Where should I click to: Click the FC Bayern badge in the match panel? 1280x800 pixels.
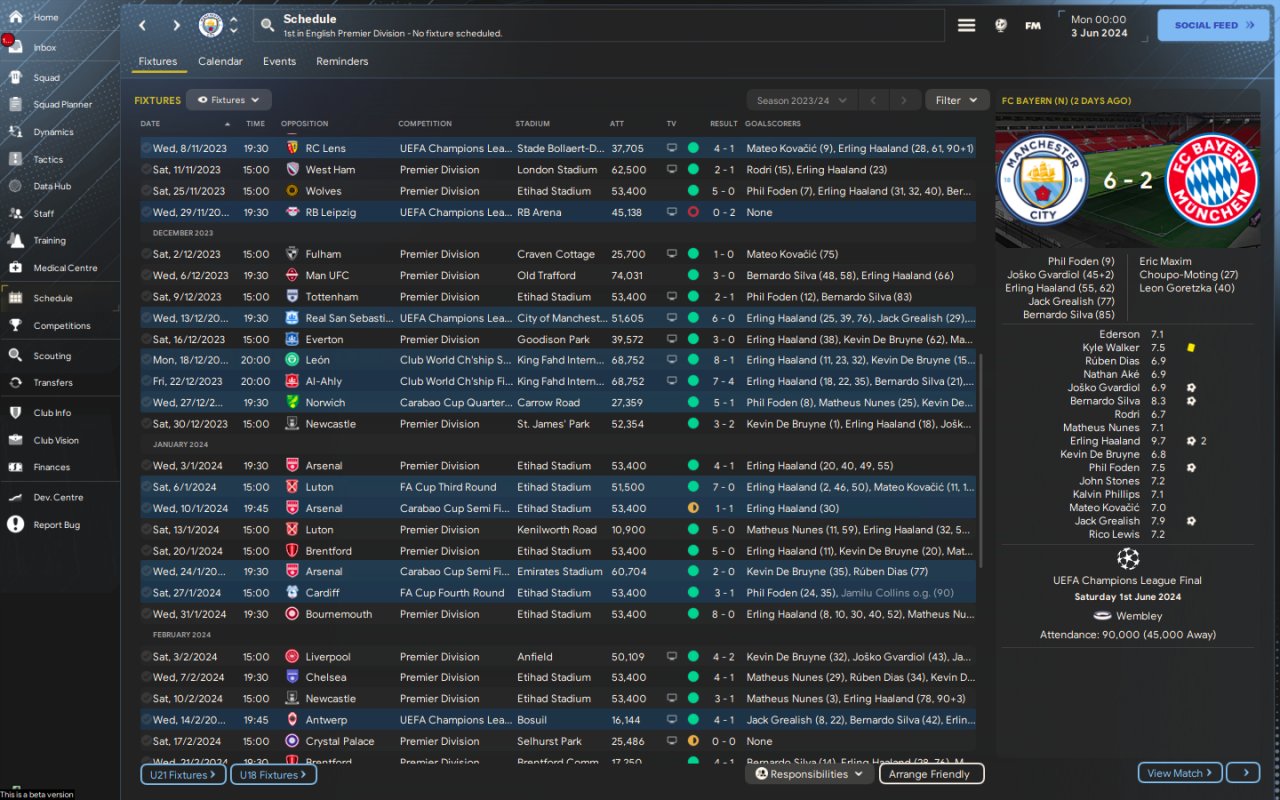(x=1213, y=181)
